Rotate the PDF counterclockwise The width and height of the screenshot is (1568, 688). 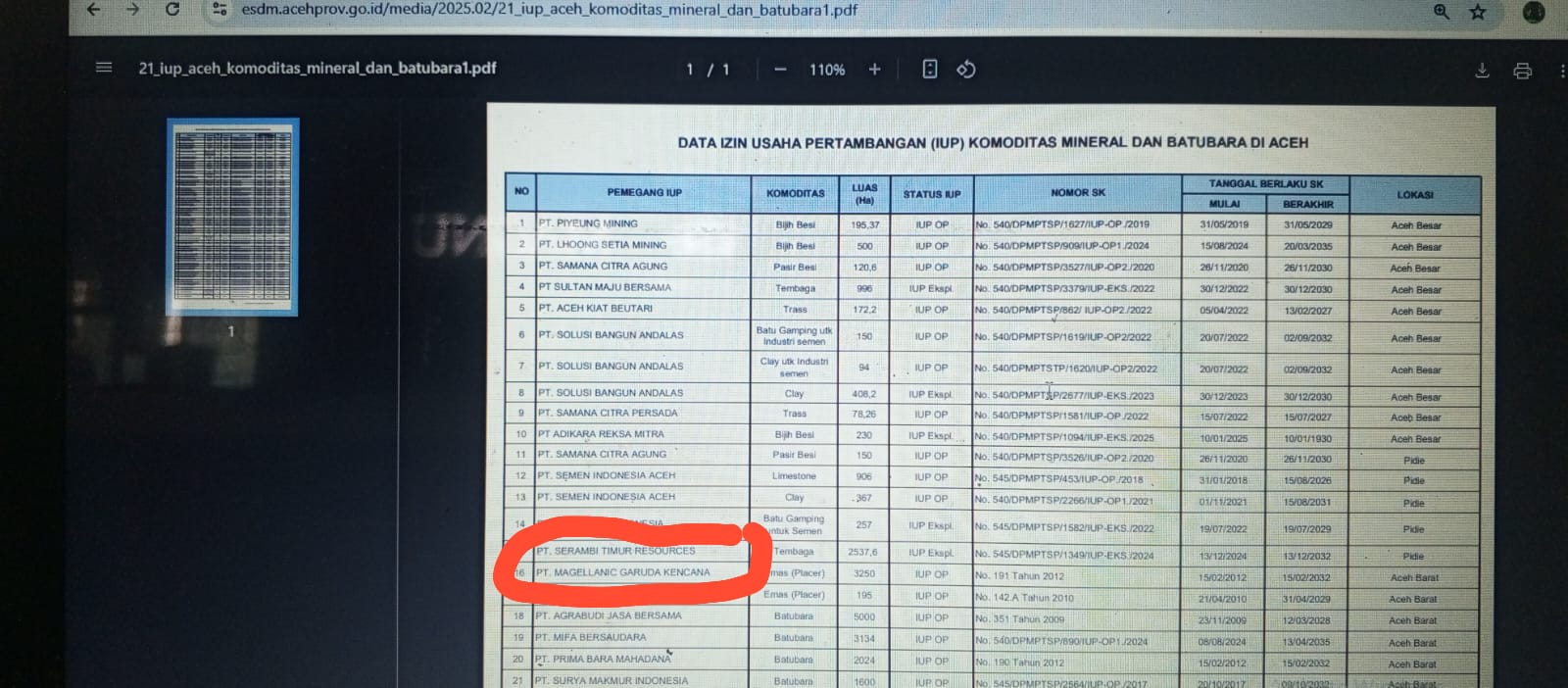pyautogui.click(x=966, y=69)
